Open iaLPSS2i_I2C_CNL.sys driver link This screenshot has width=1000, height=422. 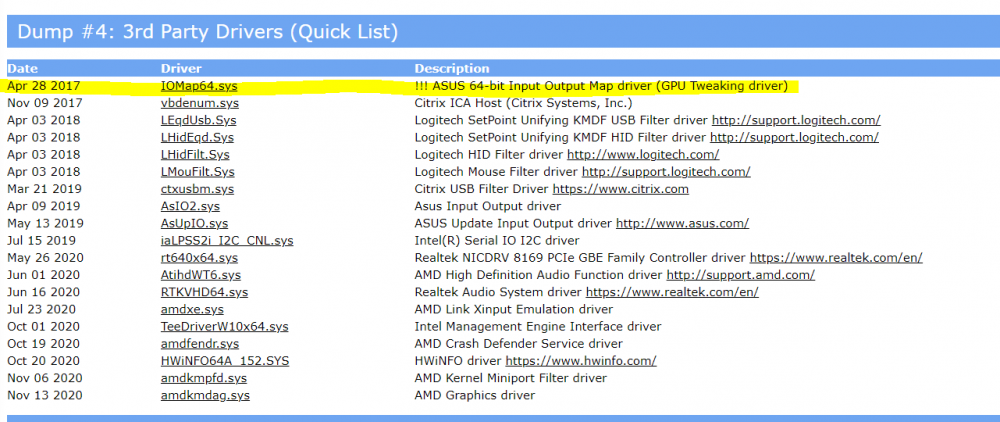coord(227,241)
